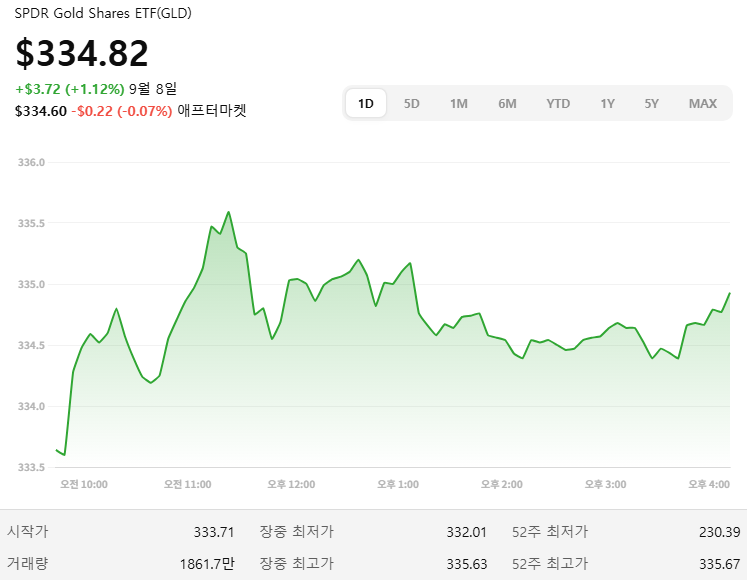Click the 거래량 label
Viewport: 747px width, 580px height.
coord(28,564)
